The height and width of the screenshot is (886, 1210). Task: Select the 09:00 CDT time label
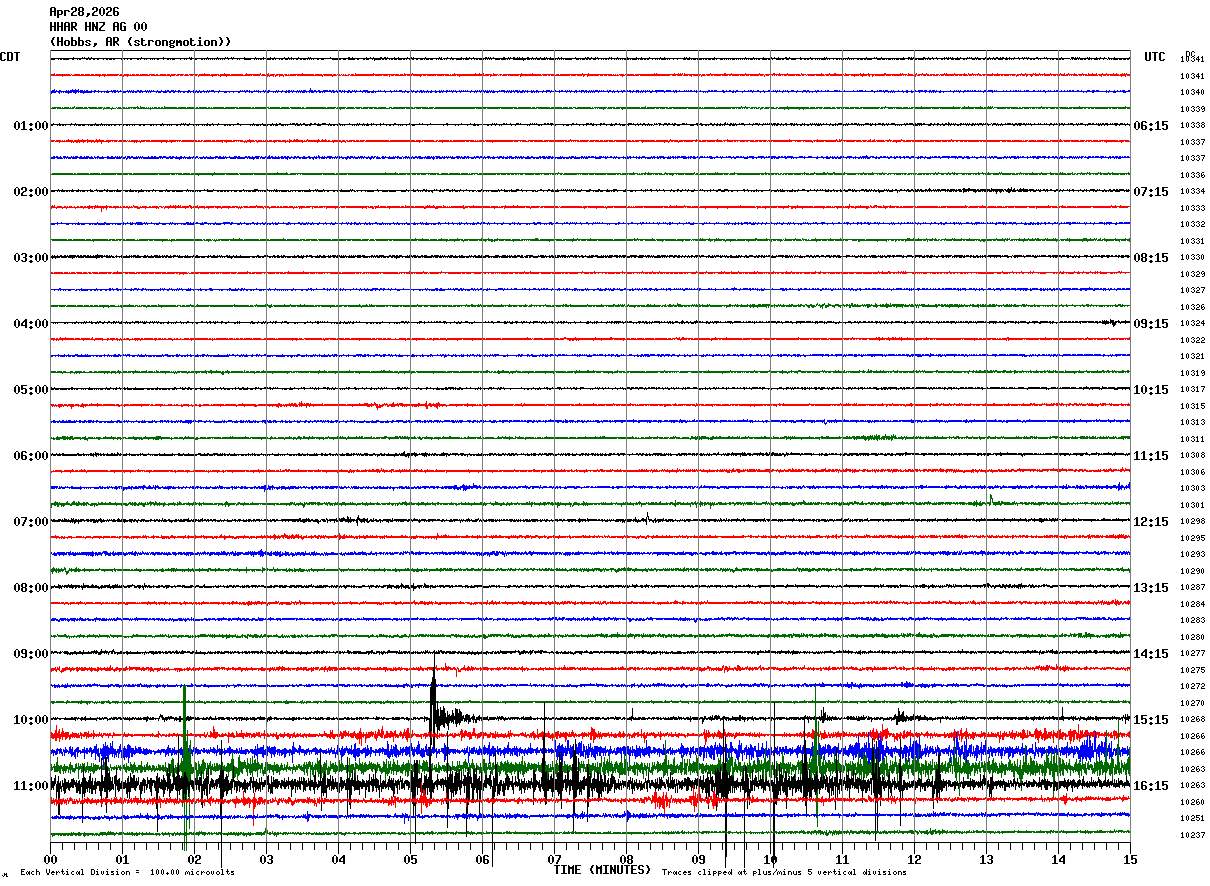pyautogui.click(x=31, y=654)
